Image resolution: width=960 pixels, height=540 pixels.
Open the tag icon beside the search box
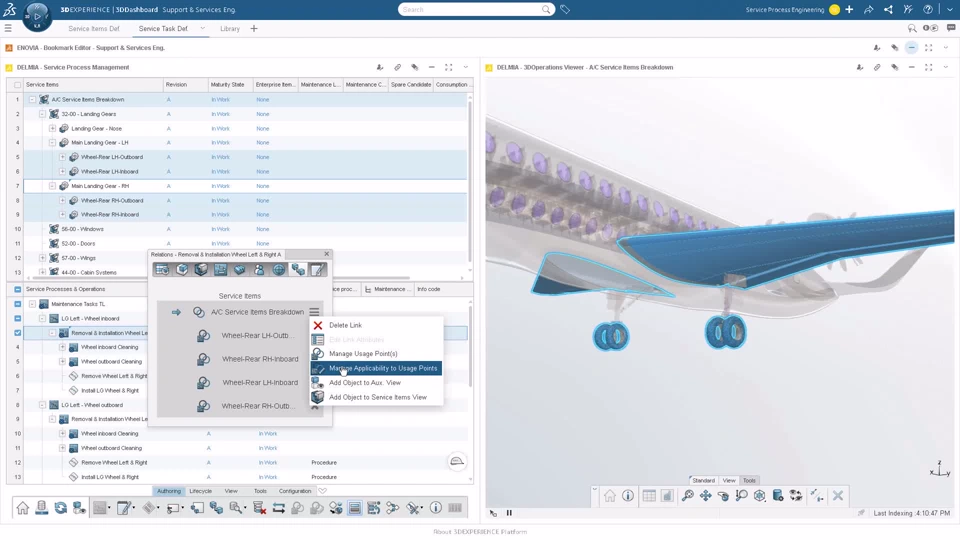[565, 10]
